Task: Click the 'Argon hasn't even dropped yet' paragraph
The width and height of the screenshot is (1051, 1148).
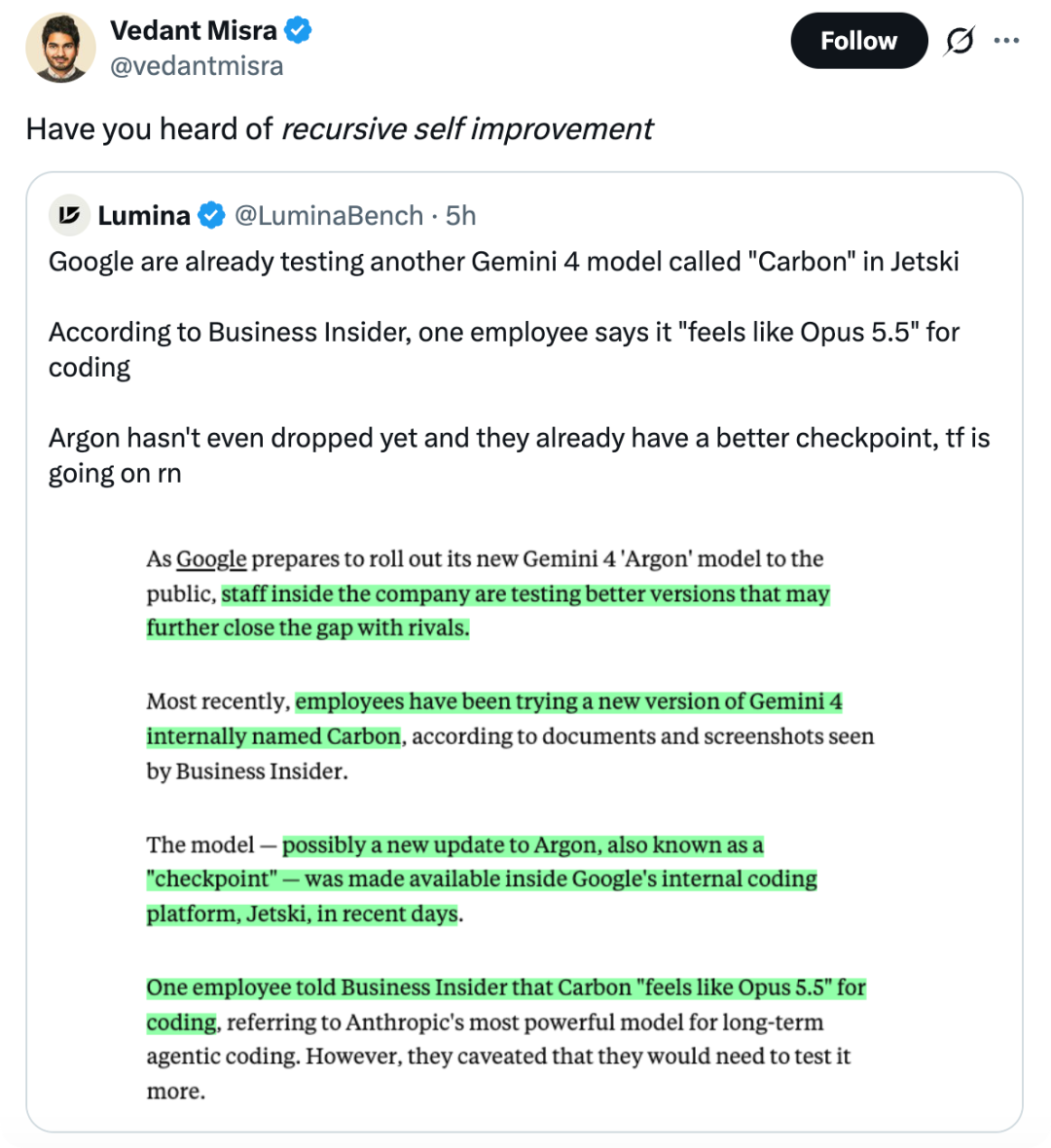Action: (x=519, y=455)
